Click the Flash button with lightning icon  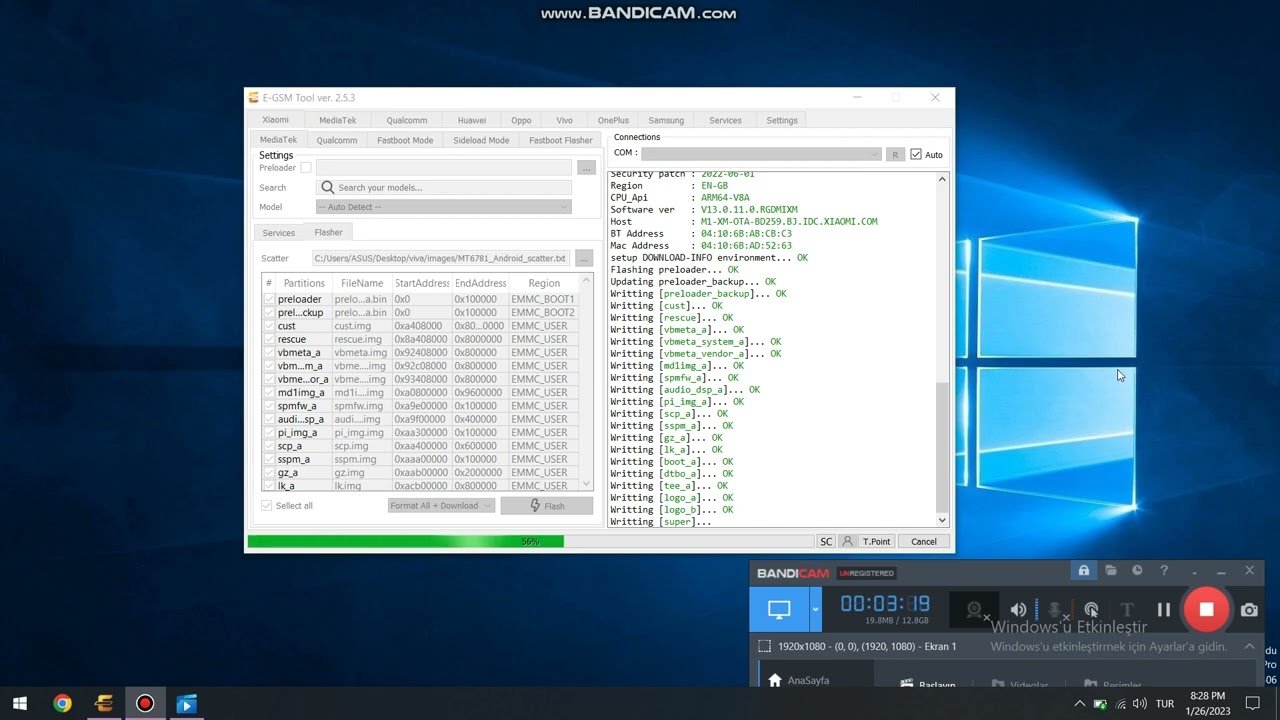click(547, 506)
